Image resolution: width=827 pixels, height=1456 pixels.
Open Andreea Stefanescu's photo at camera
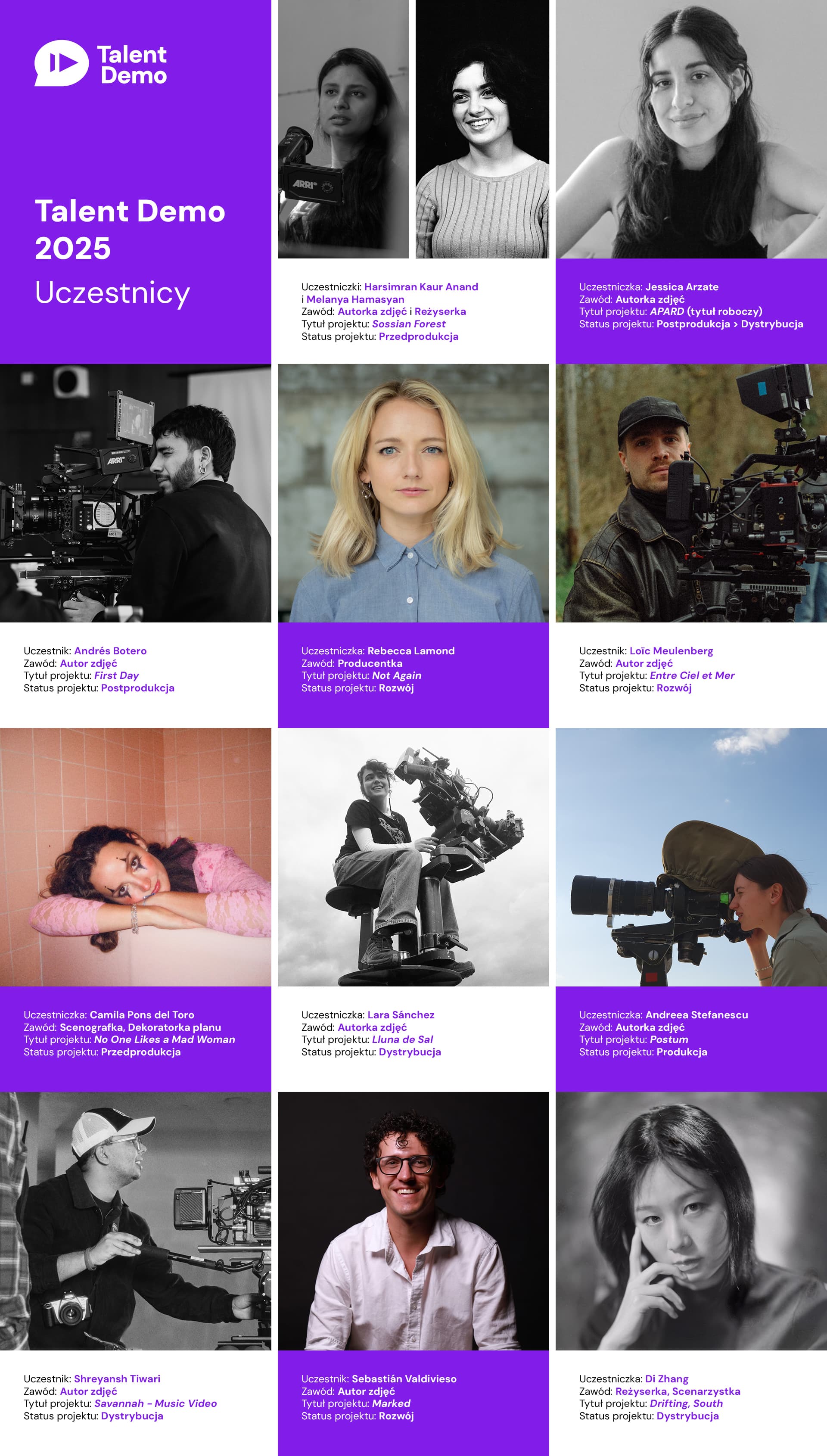(x=691, y=857)
